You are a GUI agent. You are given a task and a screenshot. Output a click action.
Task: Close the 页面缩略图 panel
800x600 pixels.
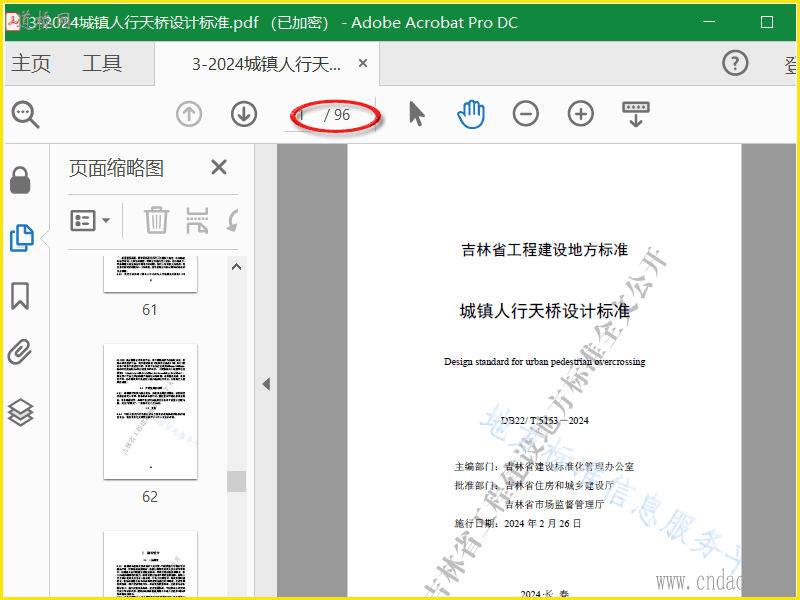pos(219,167)
